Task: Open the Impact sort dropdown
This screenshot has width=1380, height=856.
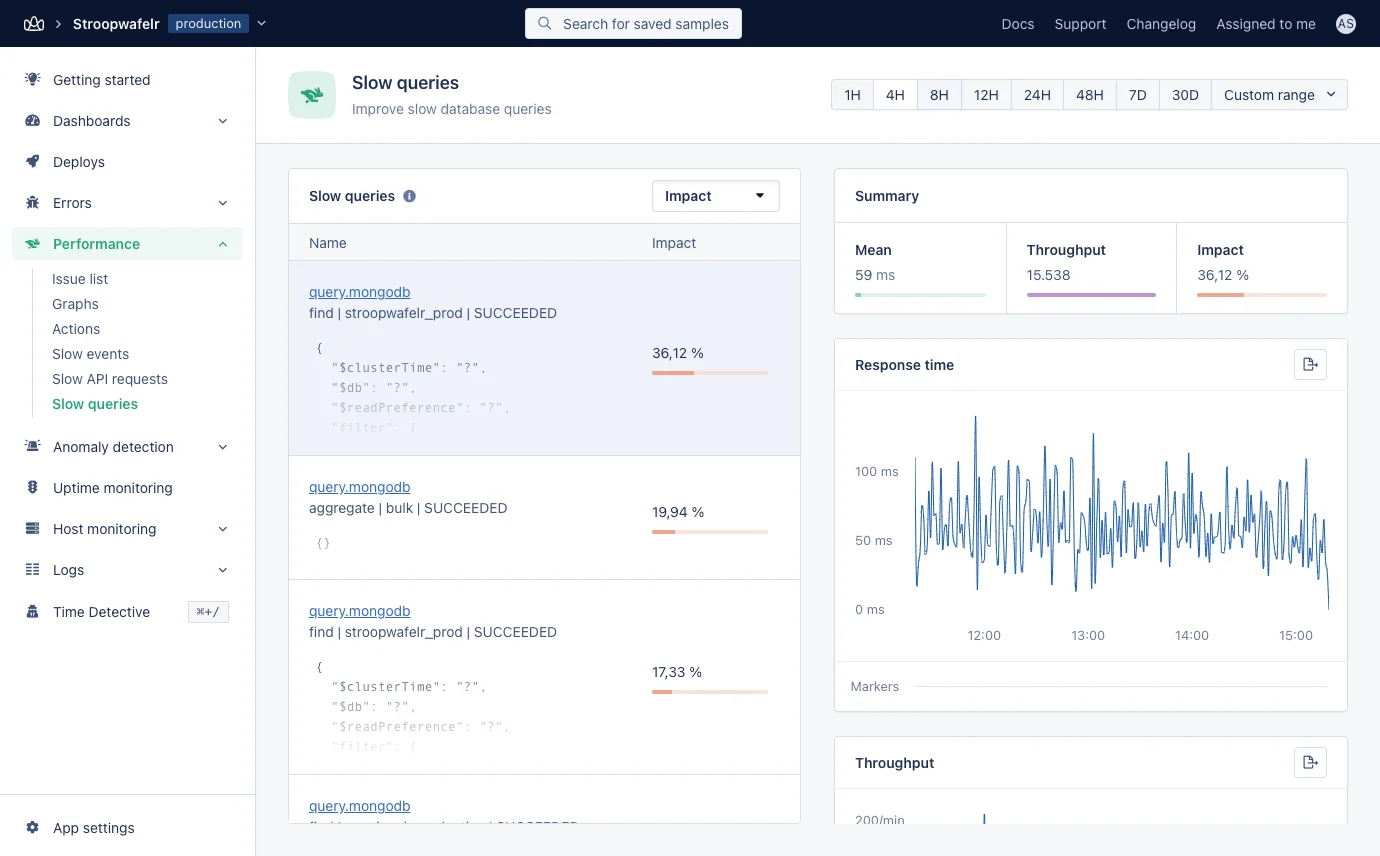Action: [715, 196]
